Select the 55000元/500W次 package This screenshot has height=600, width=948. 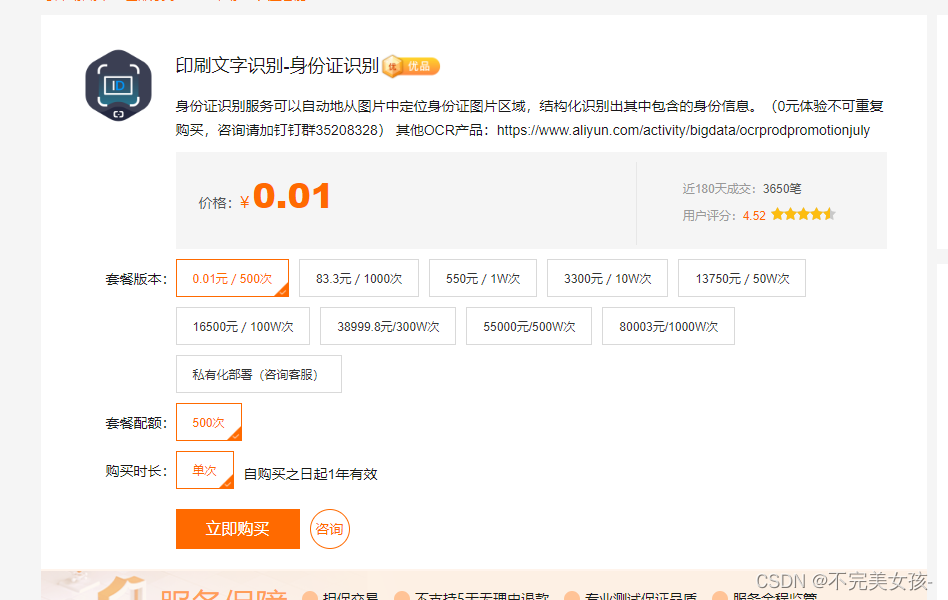pyautogui.click(x=529, y=326)
